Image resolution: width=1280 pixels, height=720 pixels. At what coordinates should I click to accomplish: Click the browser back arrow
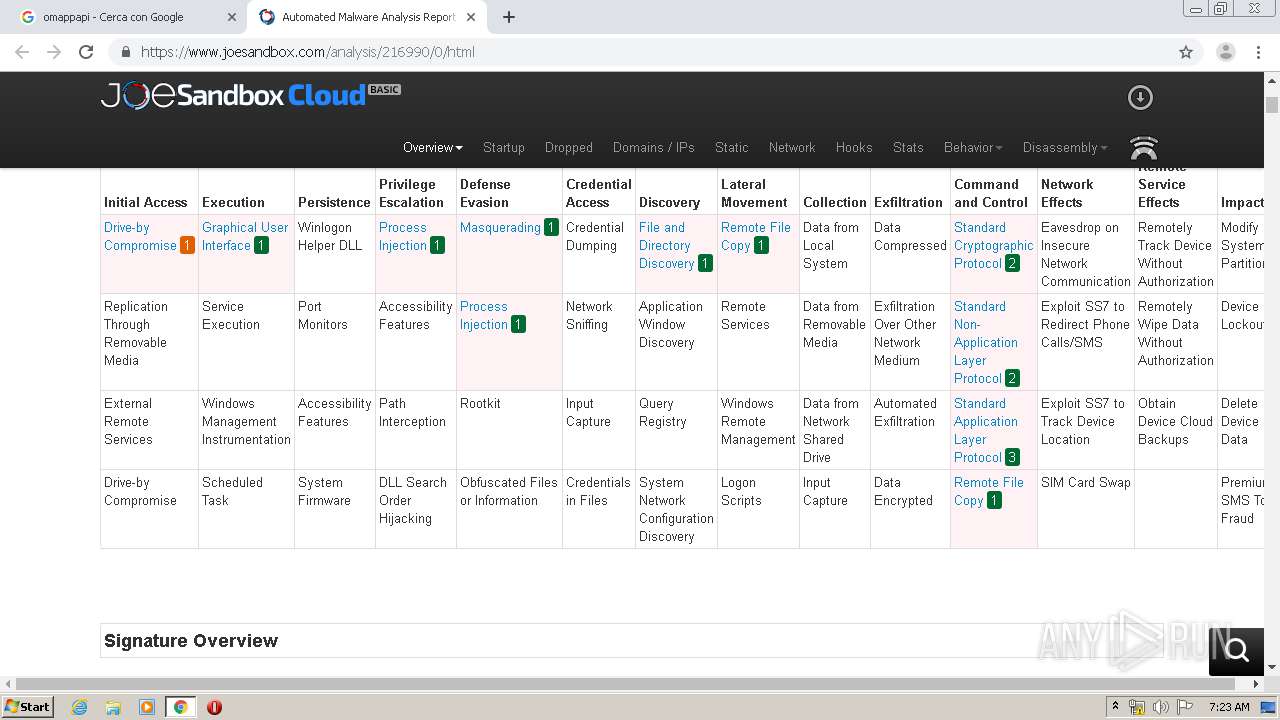pyautogui.click(x=22, y=52)
